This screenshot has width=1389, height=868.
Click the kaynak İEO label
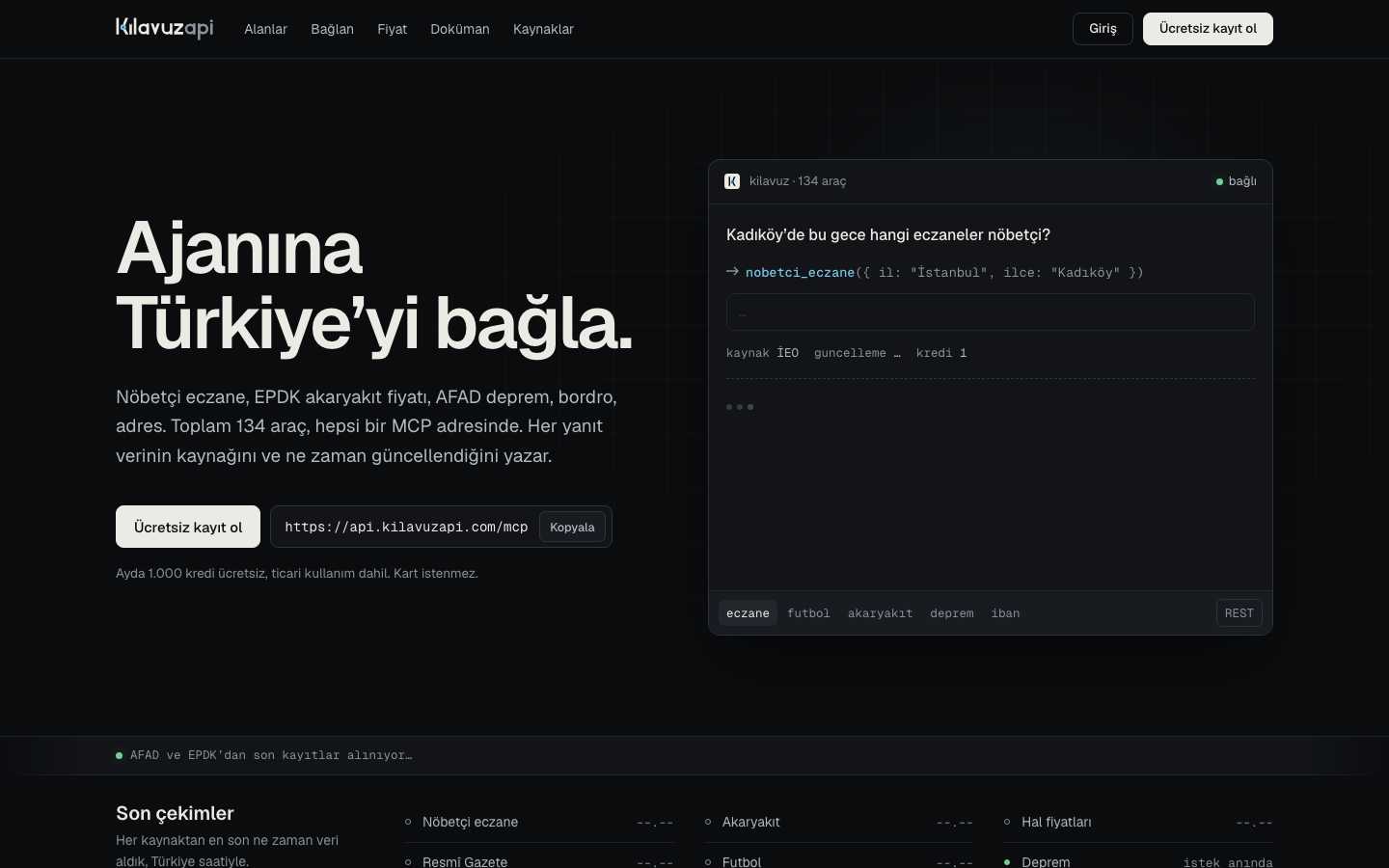tap(762, 353)
